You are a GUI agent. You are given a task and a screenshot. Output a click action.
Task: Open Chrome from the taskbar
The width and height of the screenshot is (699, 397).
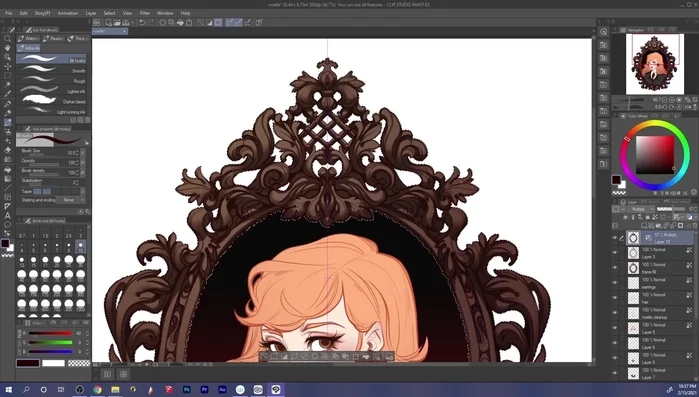point(97,389)
